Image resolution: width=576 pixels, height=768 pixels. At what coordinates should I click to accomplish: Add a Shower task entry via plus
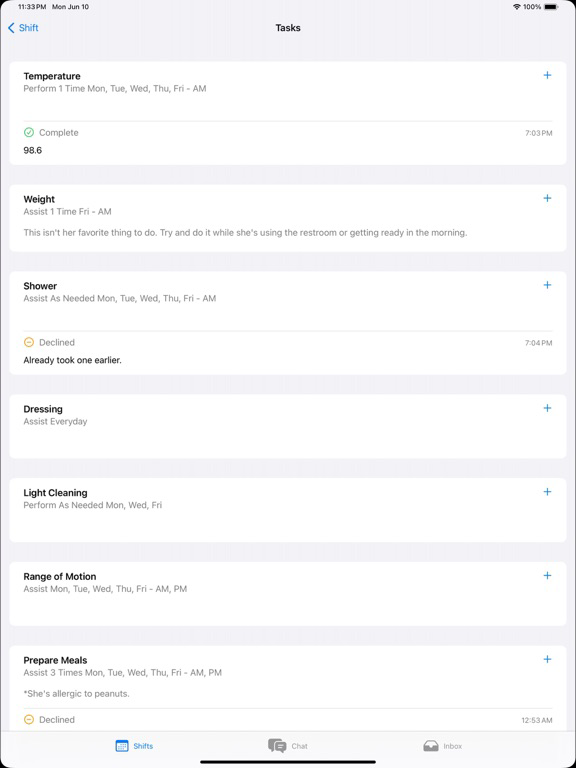[547, 285]
